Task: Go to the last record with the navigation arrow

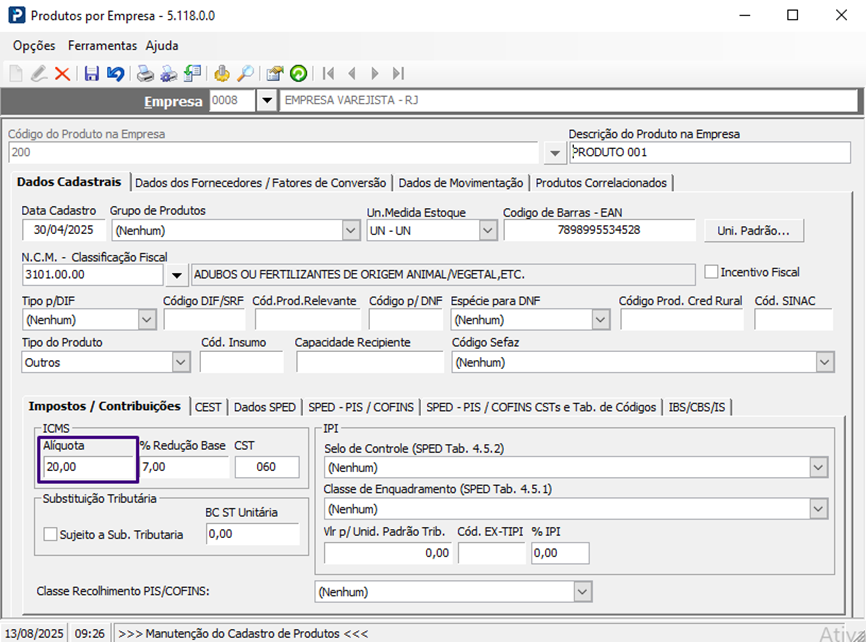Action: [x=399, y=73]
